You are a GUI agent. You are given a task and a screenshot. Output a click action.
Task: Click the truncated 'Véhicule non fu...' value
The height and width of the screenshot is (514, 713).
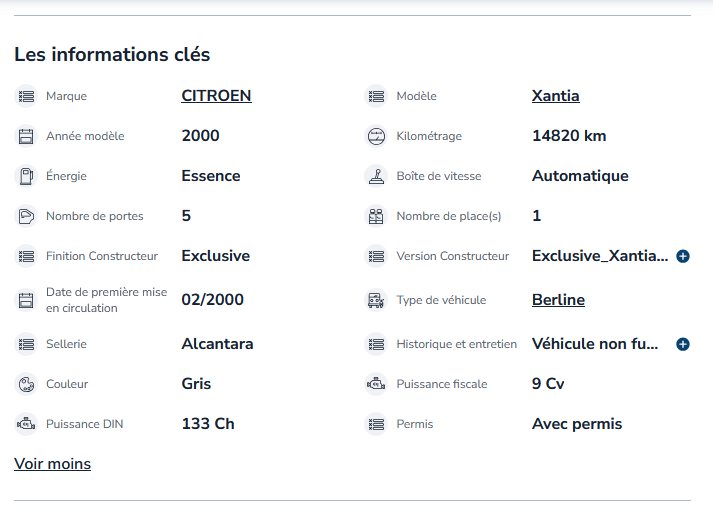point(595,344)
